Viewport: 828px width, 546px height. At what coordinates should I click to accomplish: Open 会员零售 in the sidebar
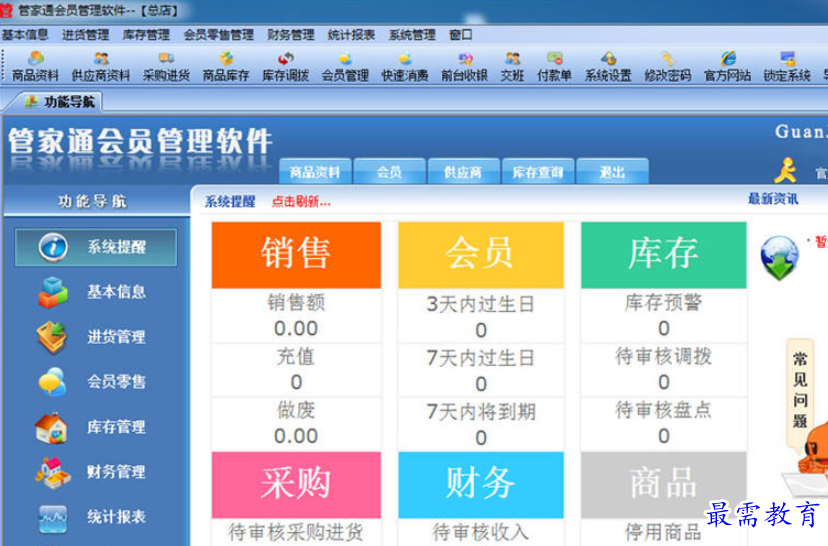[x=92, y=382]
